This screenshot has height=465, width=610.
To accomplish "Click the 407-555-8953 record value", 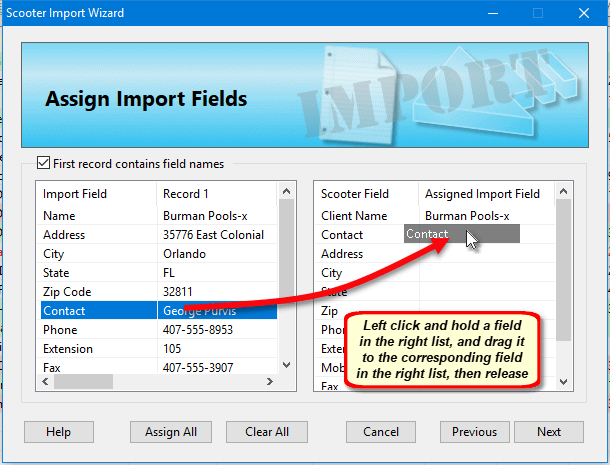I will tap(198, 330).
